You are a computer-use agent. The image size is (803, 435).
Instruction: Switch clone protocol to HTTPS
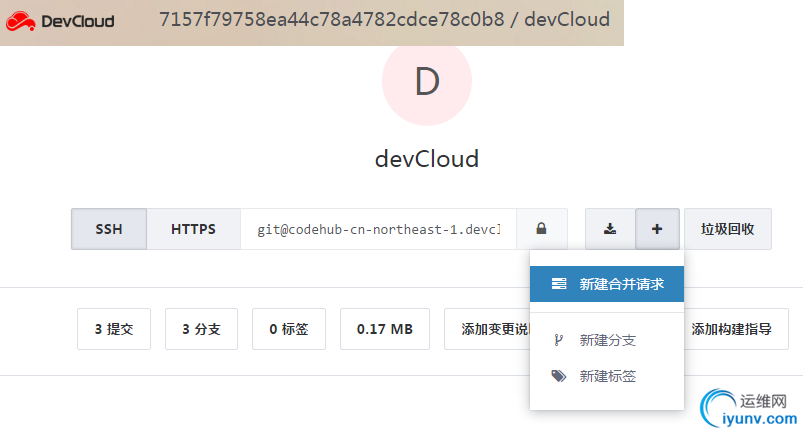(x=193, y=229)
